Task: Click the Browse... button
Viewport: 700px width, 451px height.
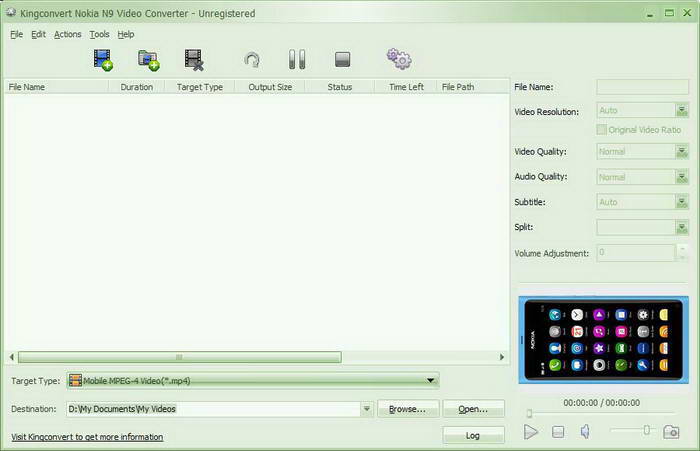Action: pyautogui.click(x=408, y=409)
